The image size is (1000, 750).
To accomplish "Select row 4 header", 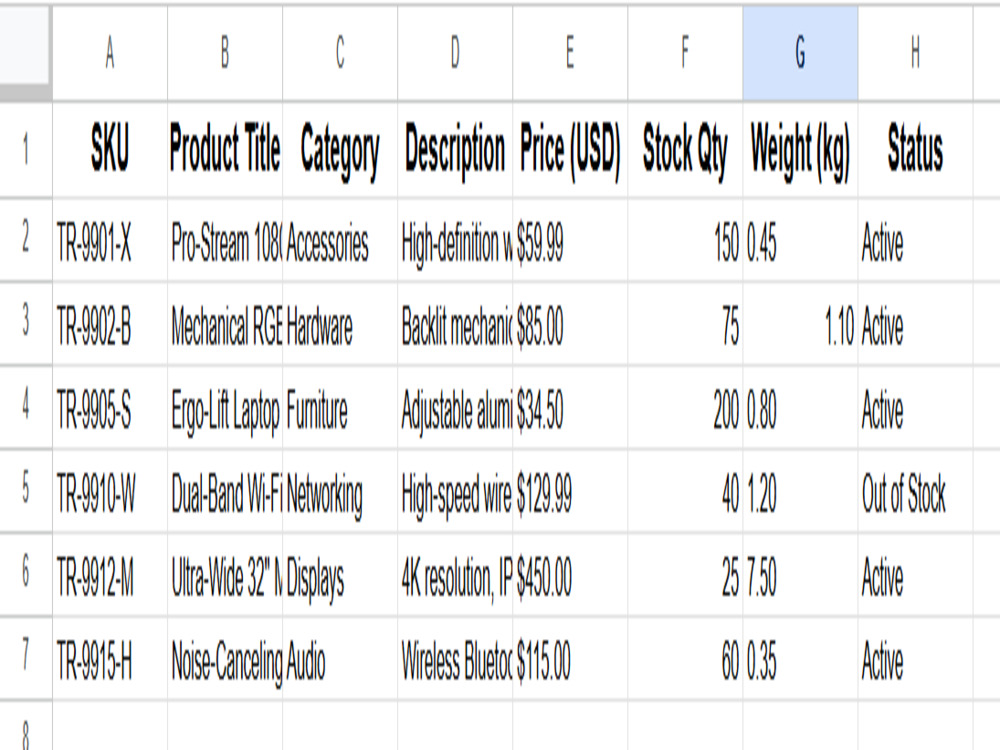I will click(26, 408).
